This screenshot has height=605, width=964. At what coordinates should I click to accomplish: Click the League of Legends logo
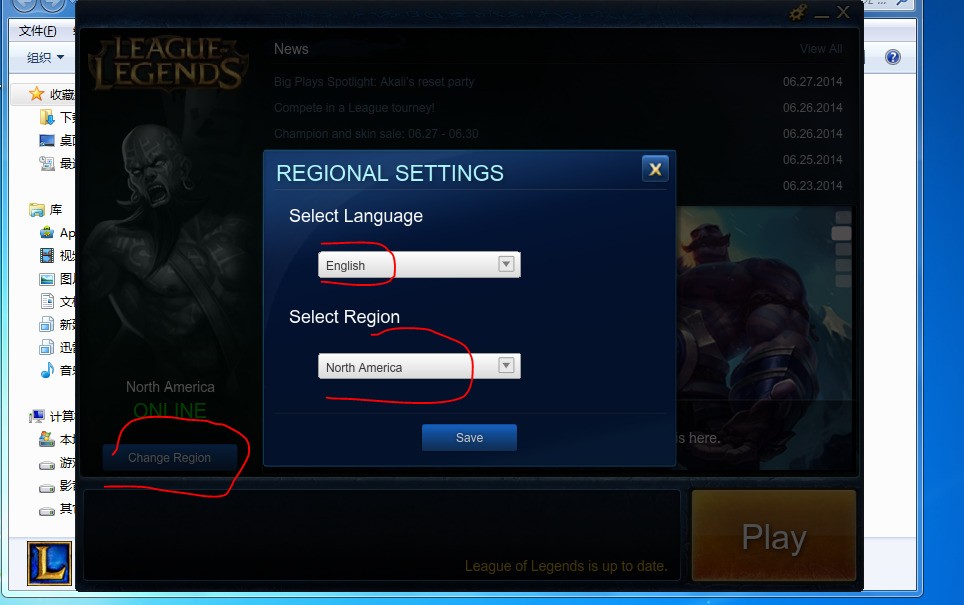click(168, 65)
